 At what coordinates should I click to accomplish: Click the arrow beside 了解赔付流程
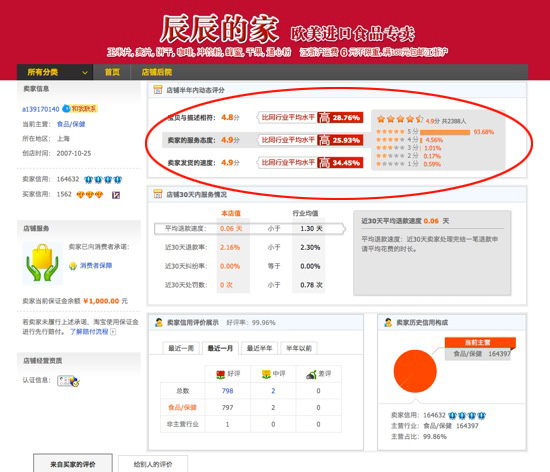coord(113,332)
